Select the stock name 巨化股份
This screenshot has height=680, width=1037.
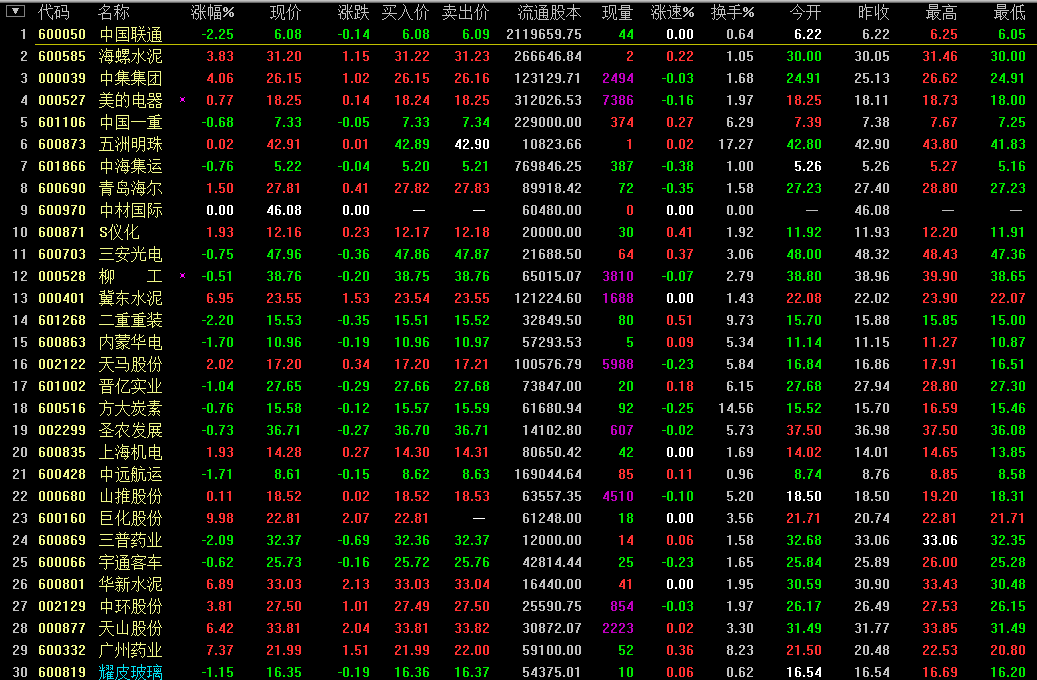[130, 518]
